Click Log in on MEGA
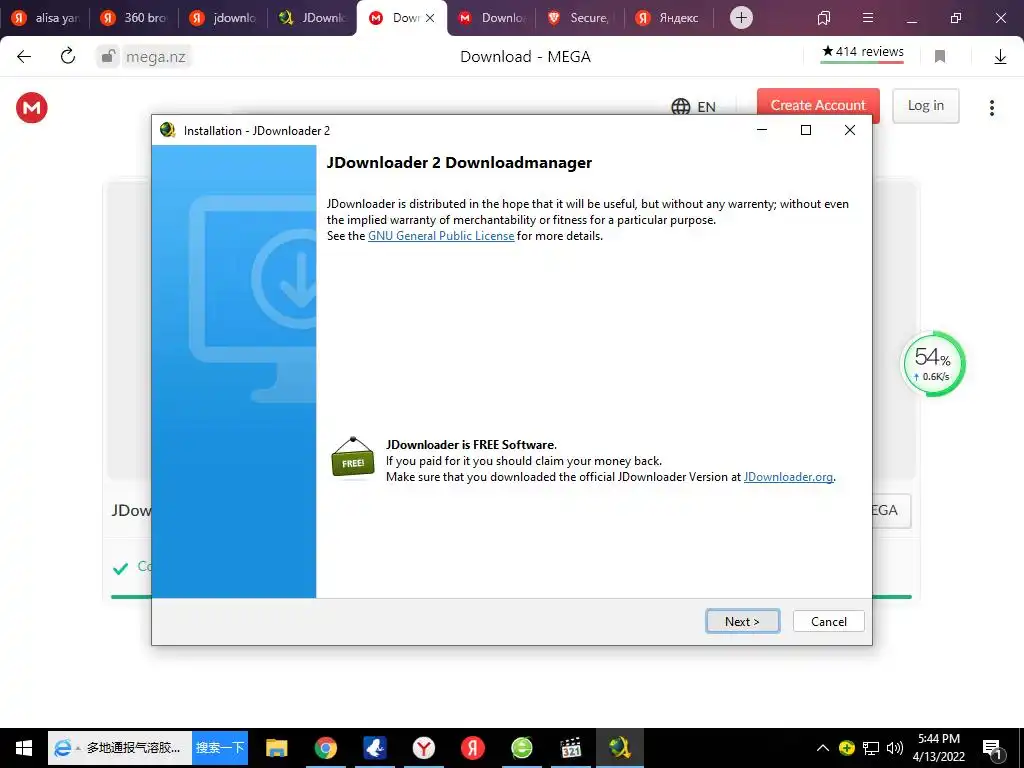 925,105
